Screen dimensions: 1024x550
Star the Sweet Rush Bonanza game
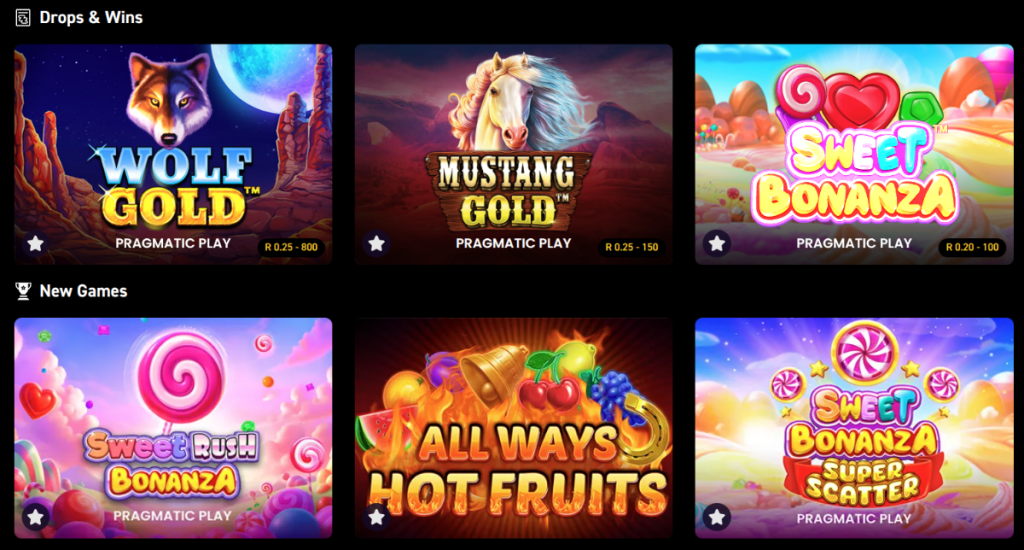(35, 517)
